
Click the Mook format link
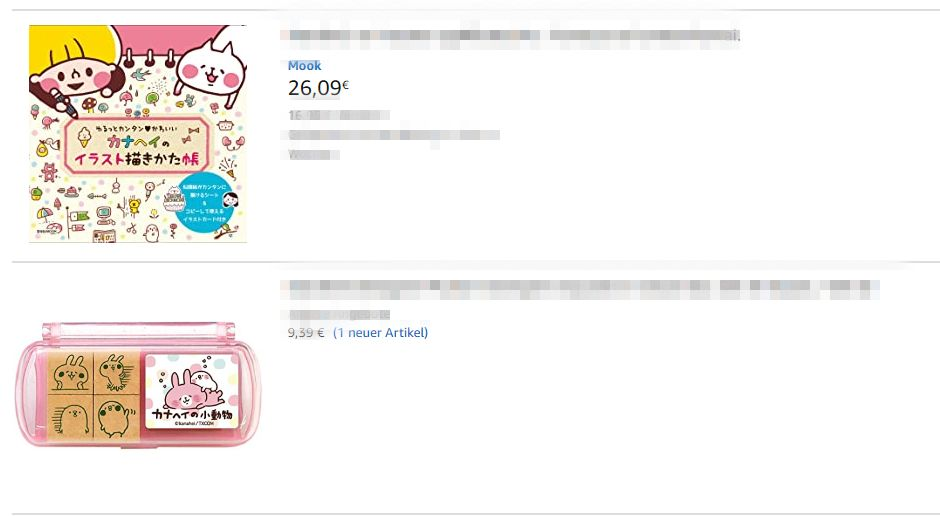[305, 65]
